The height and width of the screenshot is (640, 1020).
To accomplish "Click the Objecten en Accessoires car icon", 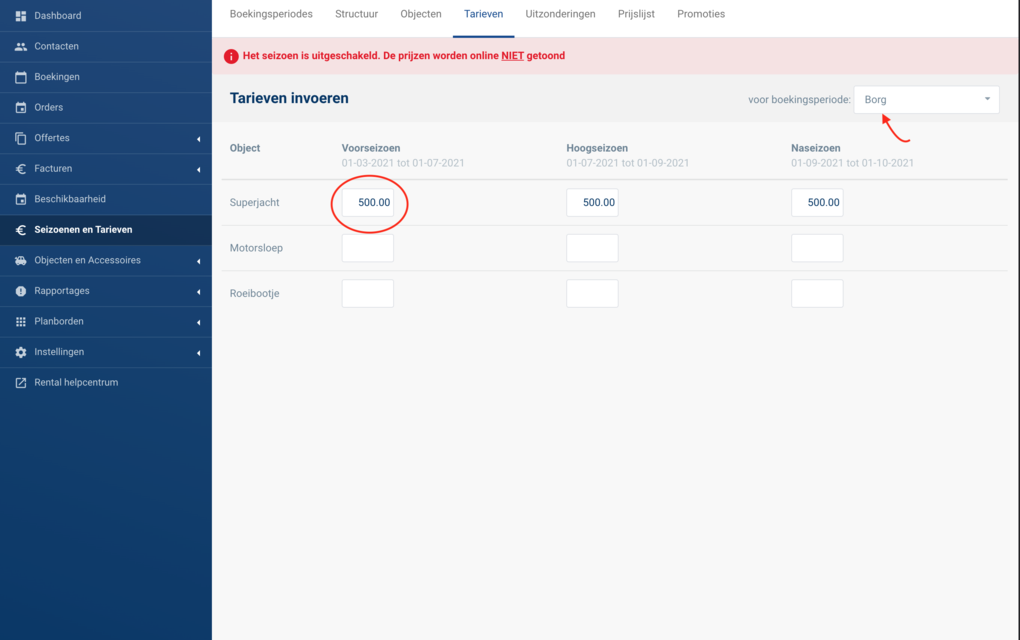I will (x=21, y=261).
